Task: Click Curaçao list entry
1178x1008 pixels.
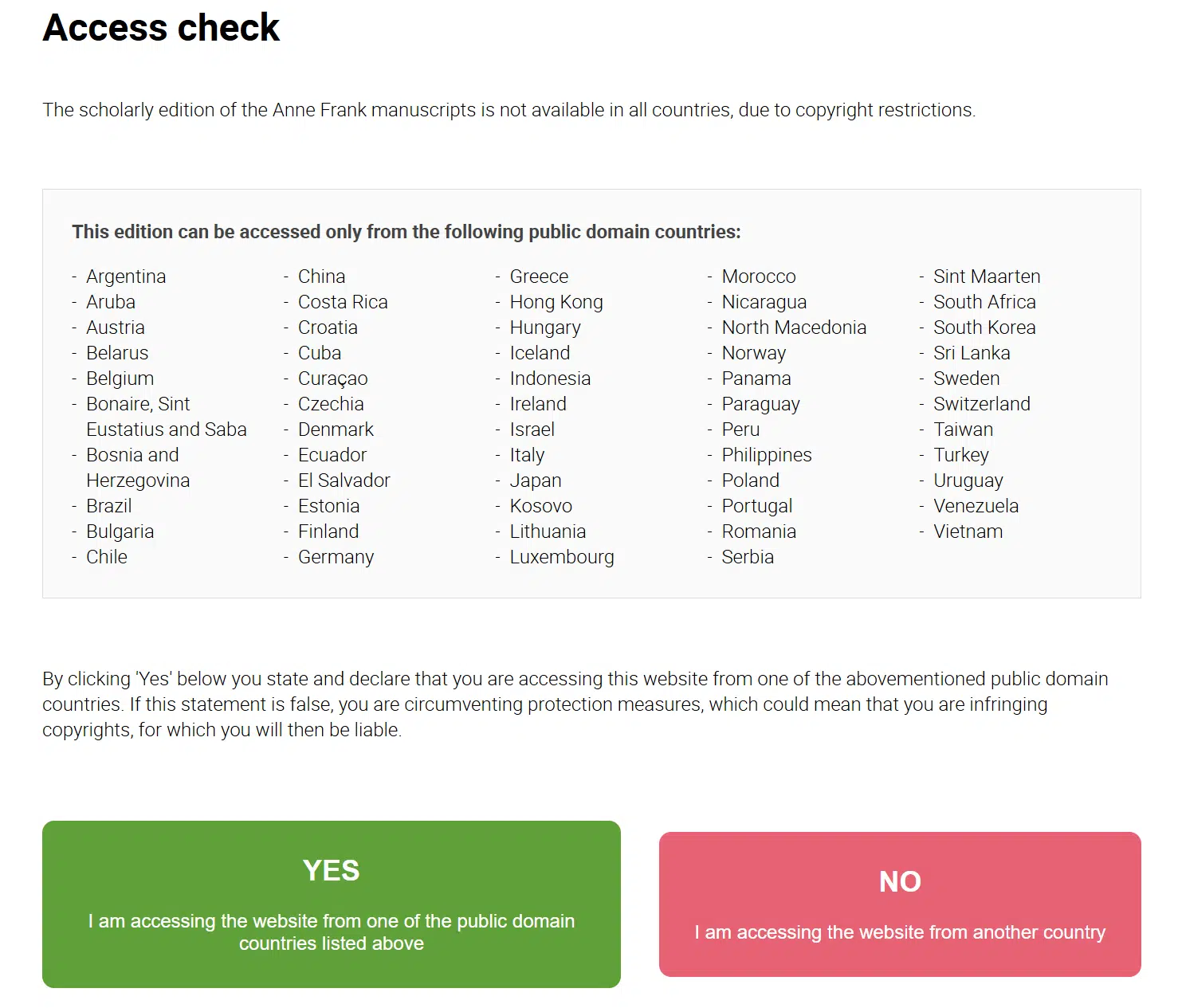Action: [332, 378]
